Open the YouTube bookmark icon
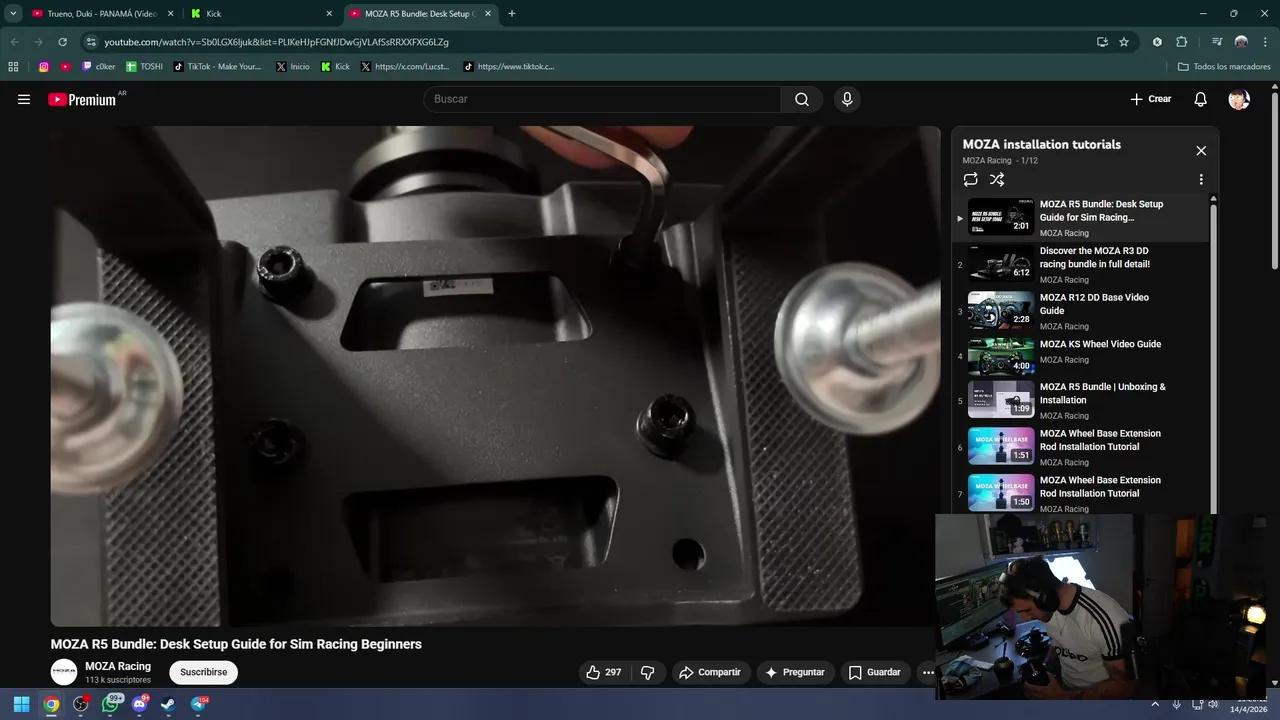The image size is (1280, 720). 66,67
